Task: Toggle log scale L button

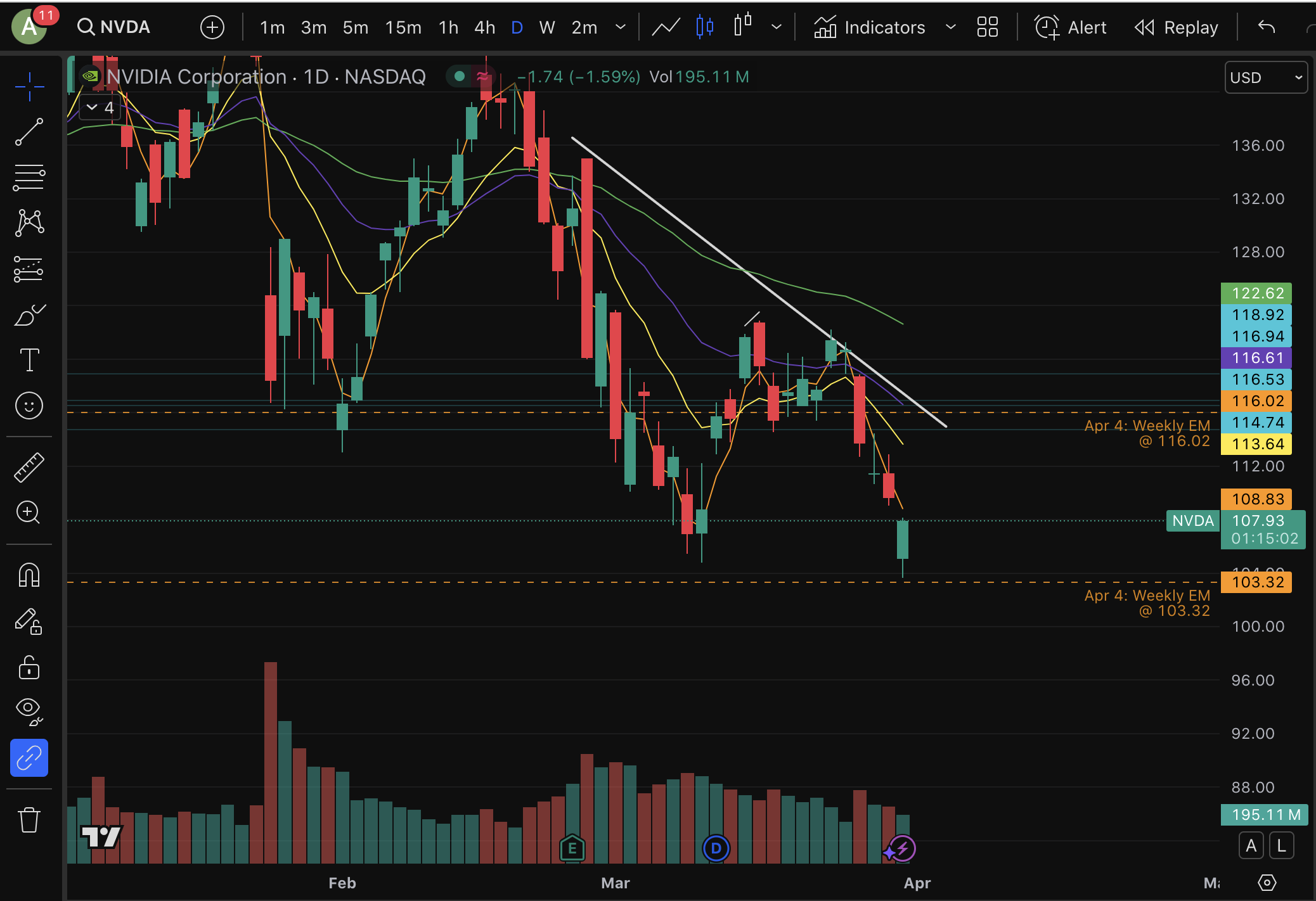Action: [1281, 846]
